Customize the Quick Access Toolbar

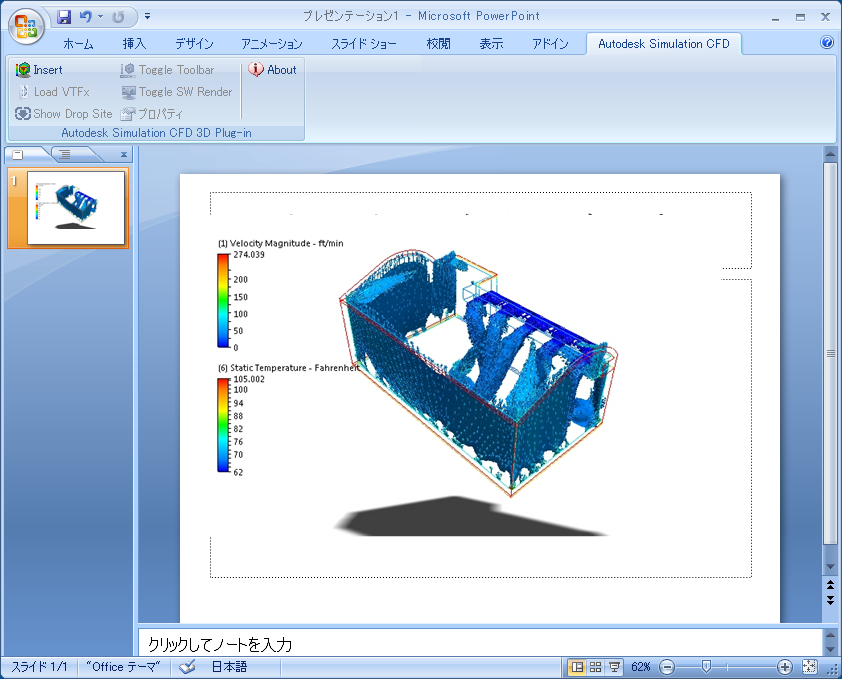(148, 17)
